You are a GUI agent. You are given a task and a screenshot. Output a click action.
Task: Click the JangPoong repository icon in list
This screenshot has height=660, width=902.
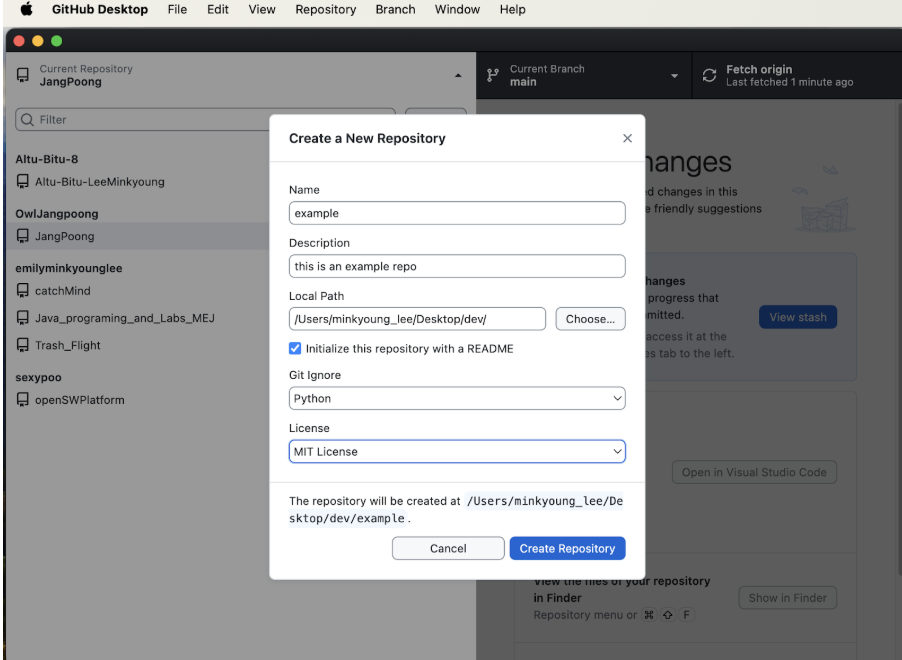point(22,236)
